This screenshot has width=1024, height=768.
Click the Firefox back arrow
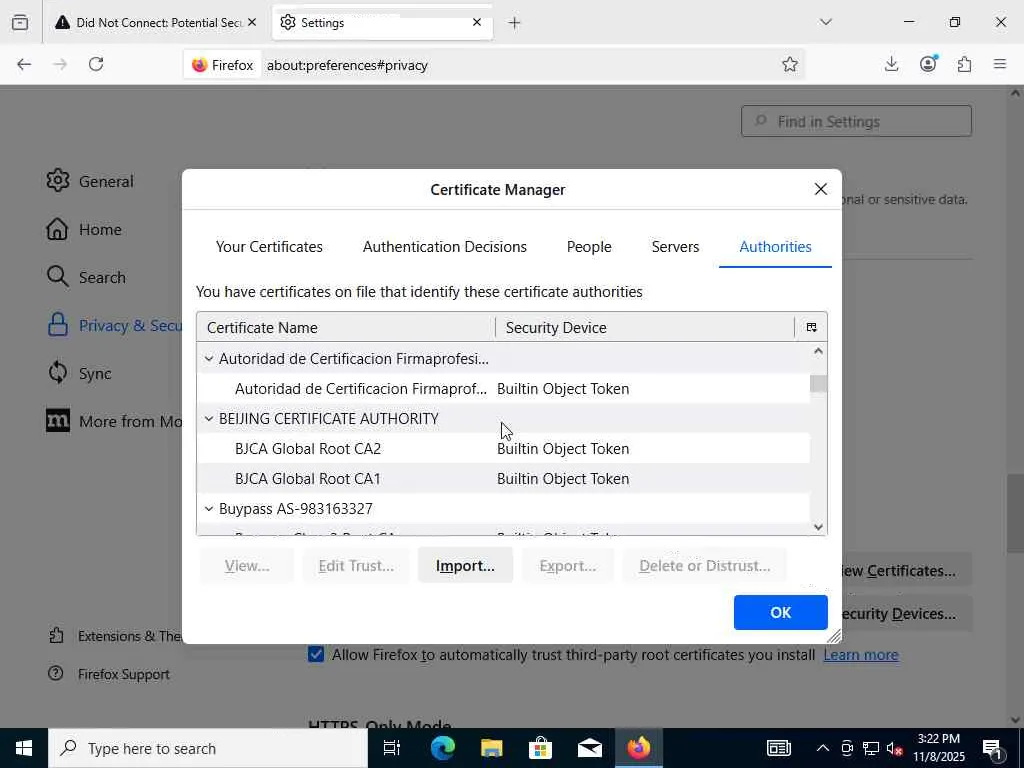point(24,64)
